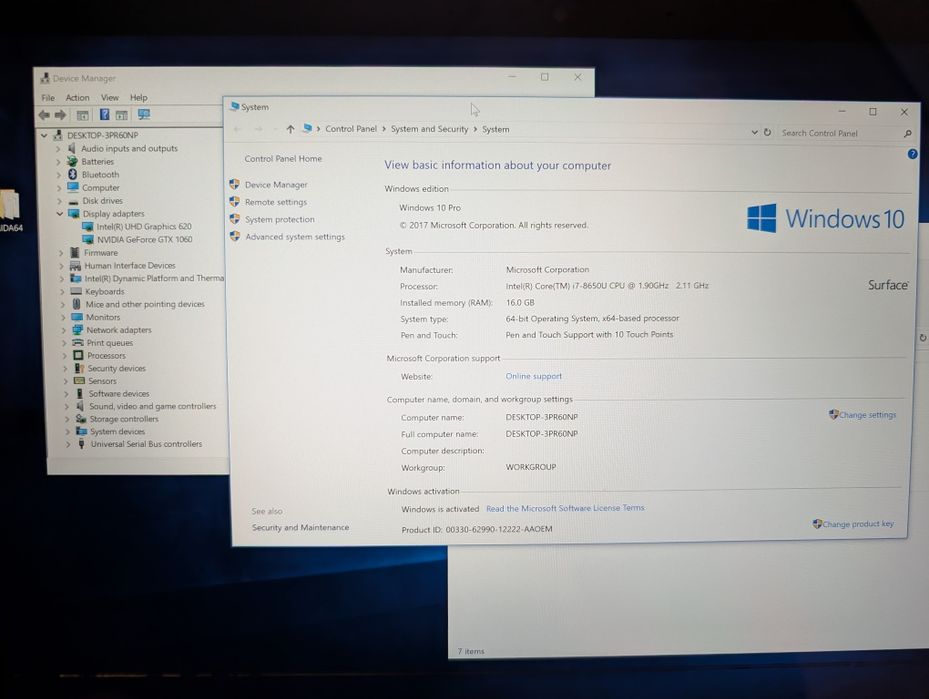The height and width of the screenshot is (699, 929).
Task: Click the Product ID 00330-62990-12222-AAOEM text
Action: 476,529
